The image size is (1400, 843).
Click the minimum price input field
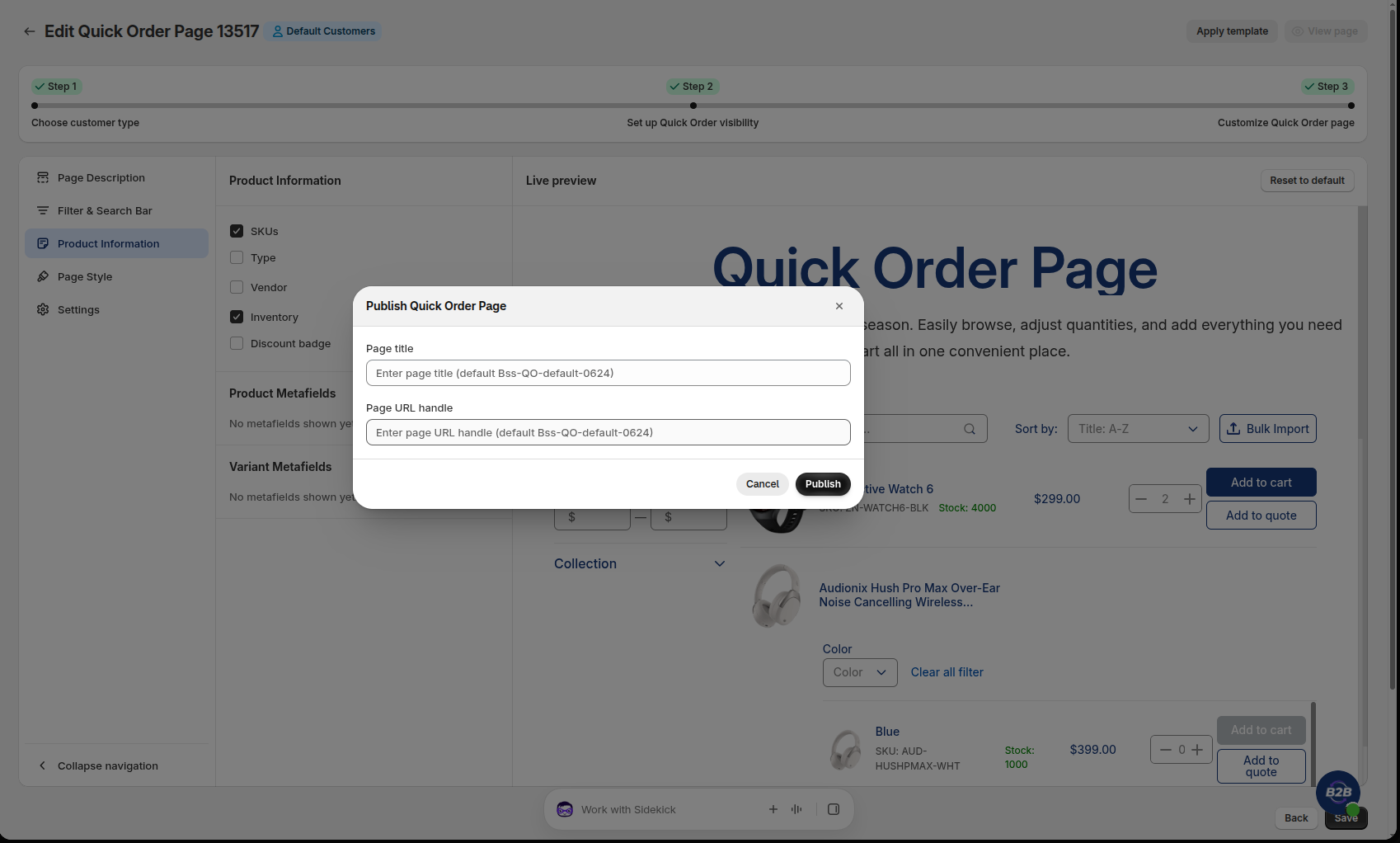click(592, 518)
